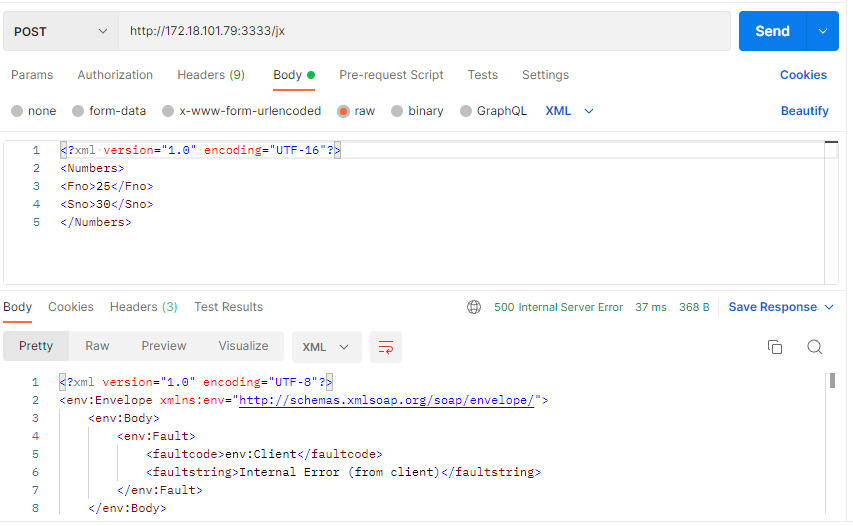
Task: Toggle line wrap in the response viewer
Action: pos(386,347)
